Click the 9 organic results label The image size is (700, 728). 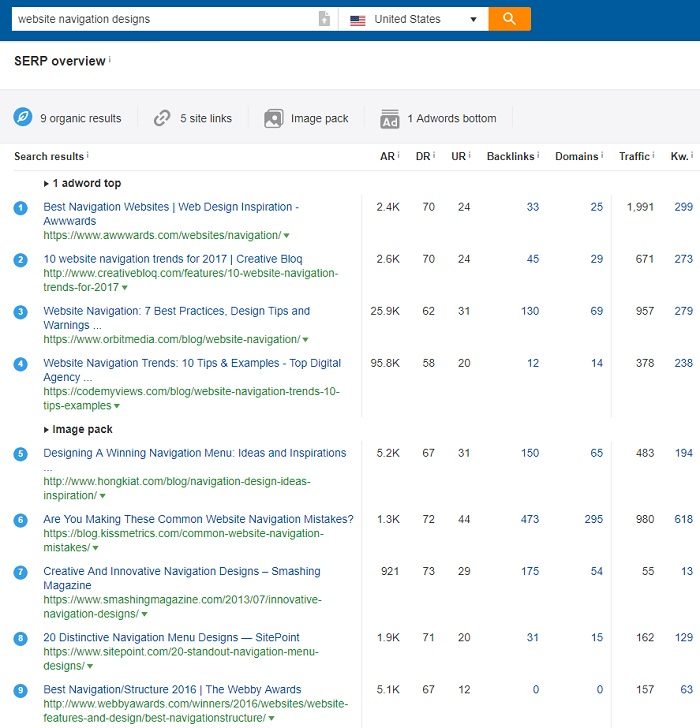tap(81, 118)
